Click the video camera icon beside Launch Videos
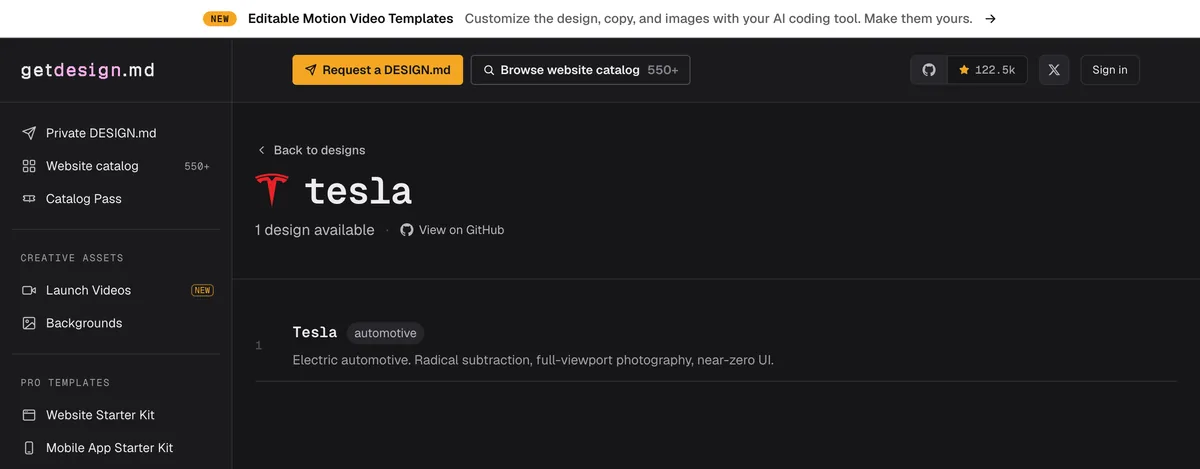Image resolution: width=1200 pixels, height=469 pixels. [x=29, y=290]
